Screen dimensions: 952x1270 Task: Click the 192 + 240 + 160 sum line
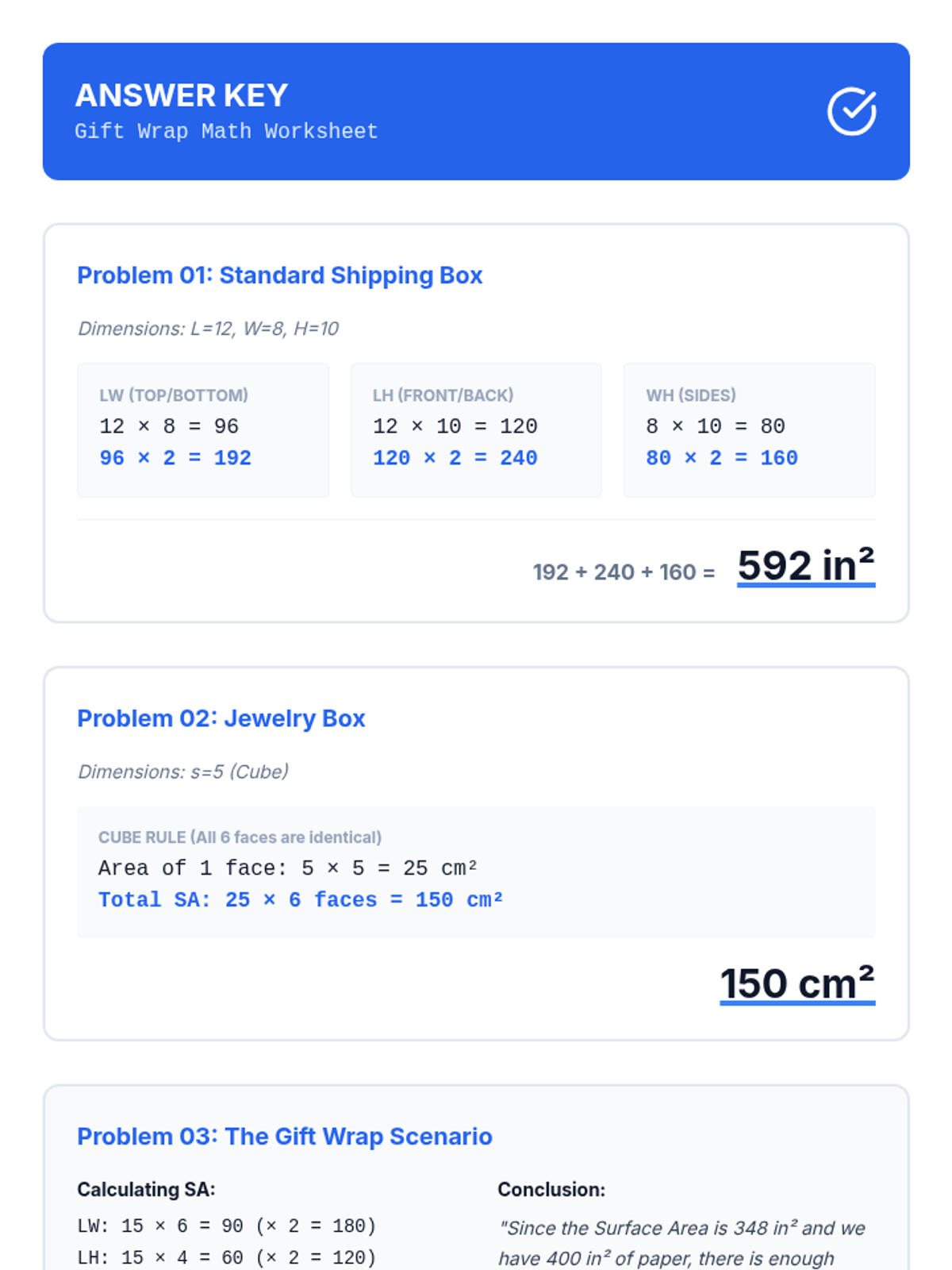(624, 571)
